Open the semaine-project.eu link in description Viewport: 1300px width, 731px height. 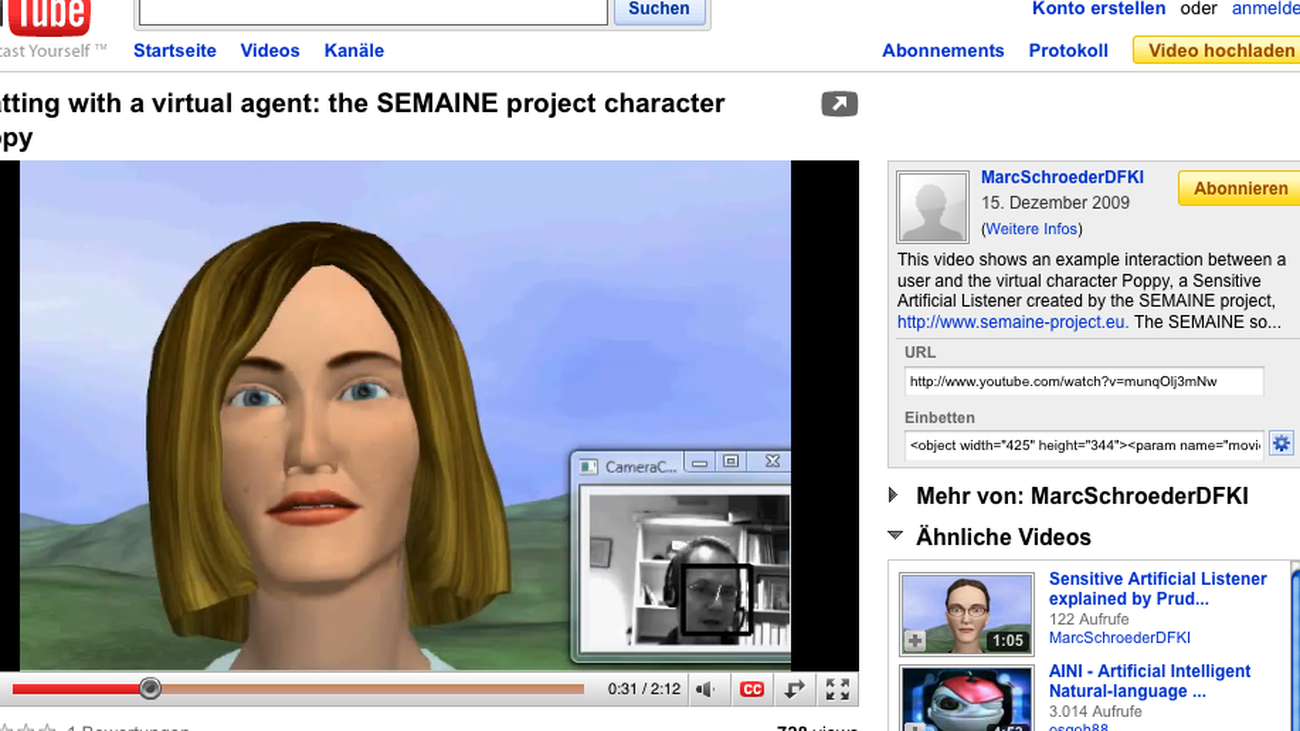tap(1012, 322)
